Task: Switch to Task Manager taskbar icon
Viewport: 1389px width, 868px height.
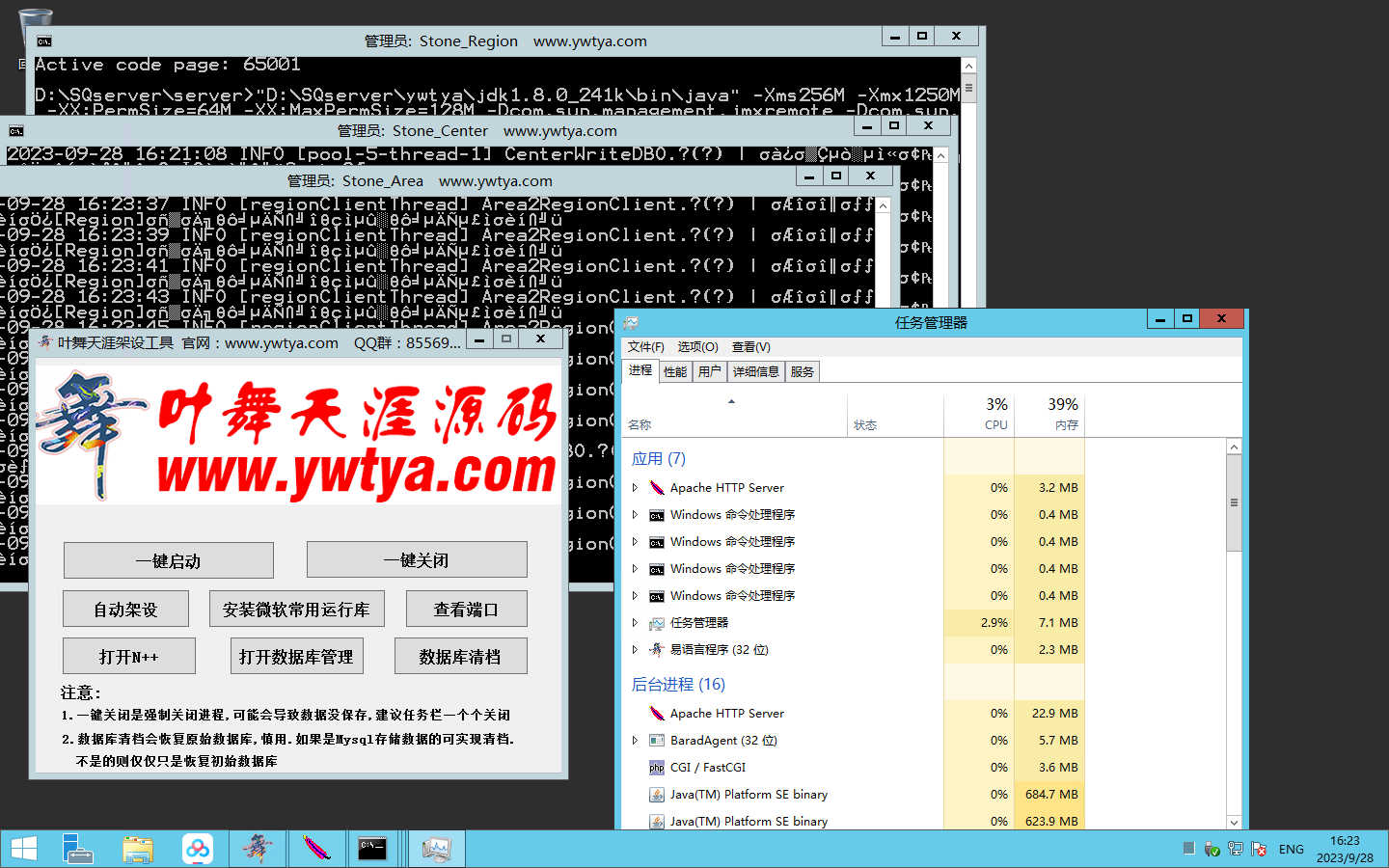Action: click(x=436, y=849)
